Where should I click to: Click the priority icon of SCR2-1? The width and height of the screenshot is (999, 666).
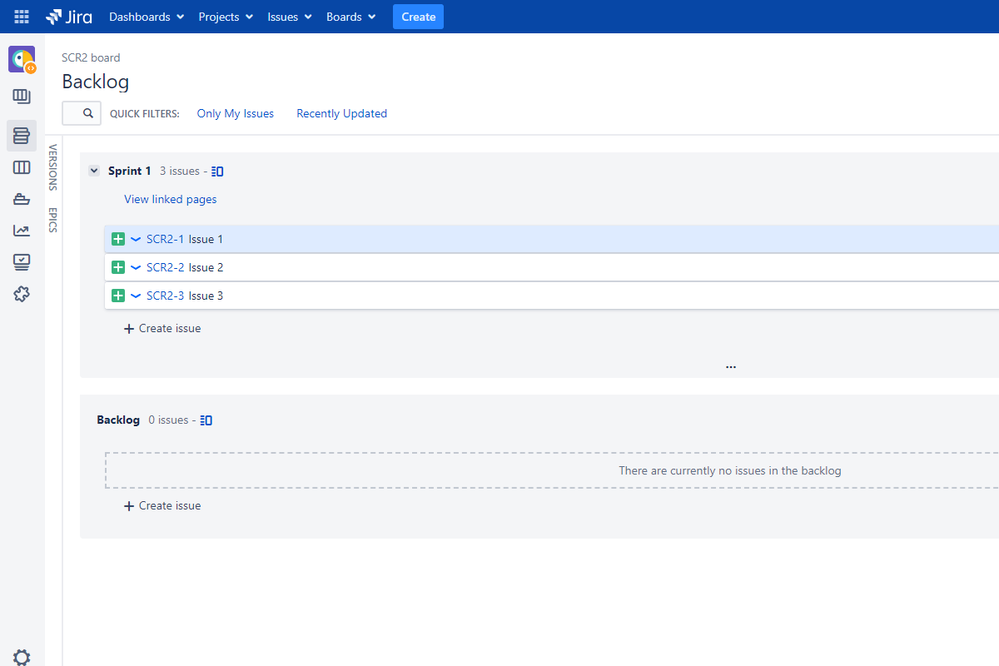click(x=136, y=239)
